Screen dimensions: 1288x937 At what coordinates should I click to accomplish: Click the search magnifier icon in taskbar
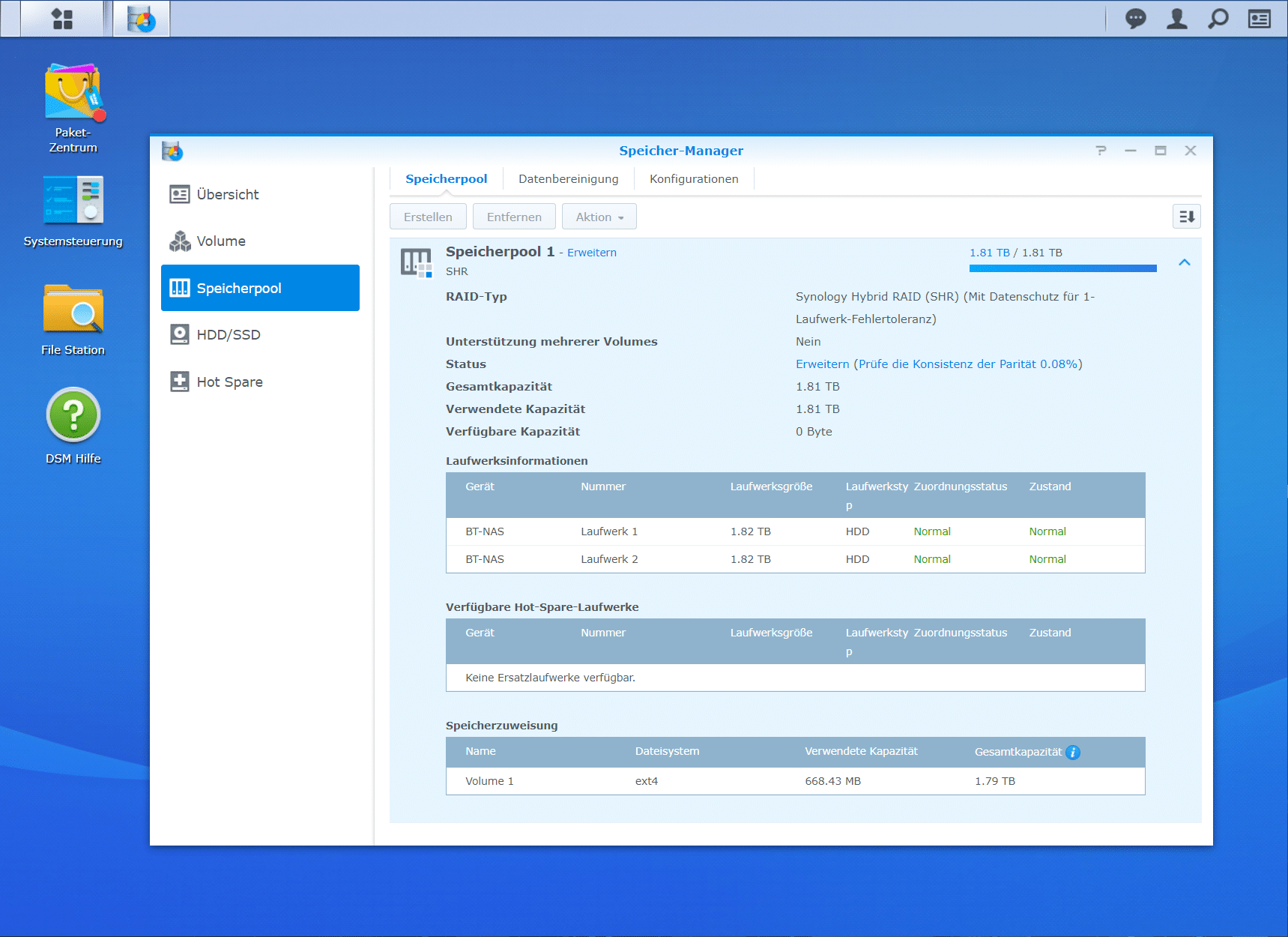1218,19
